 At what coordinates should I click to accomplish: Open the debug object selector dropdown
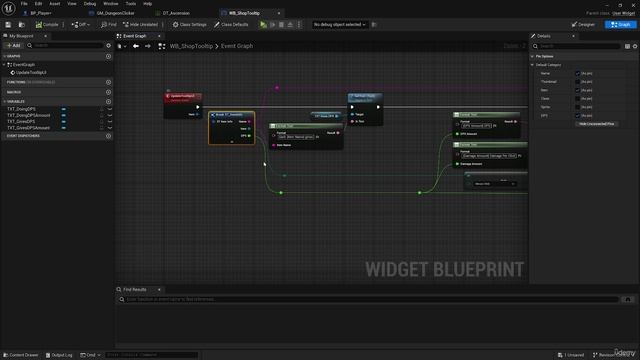(x=340, y=25)
